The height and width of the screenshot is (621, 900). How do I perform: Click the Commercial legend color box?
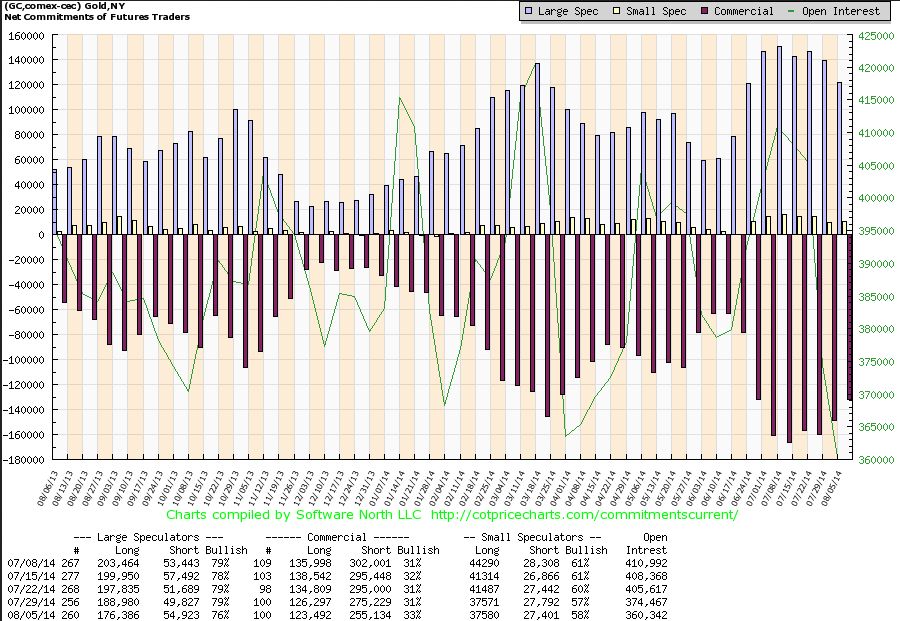(704, 11)
